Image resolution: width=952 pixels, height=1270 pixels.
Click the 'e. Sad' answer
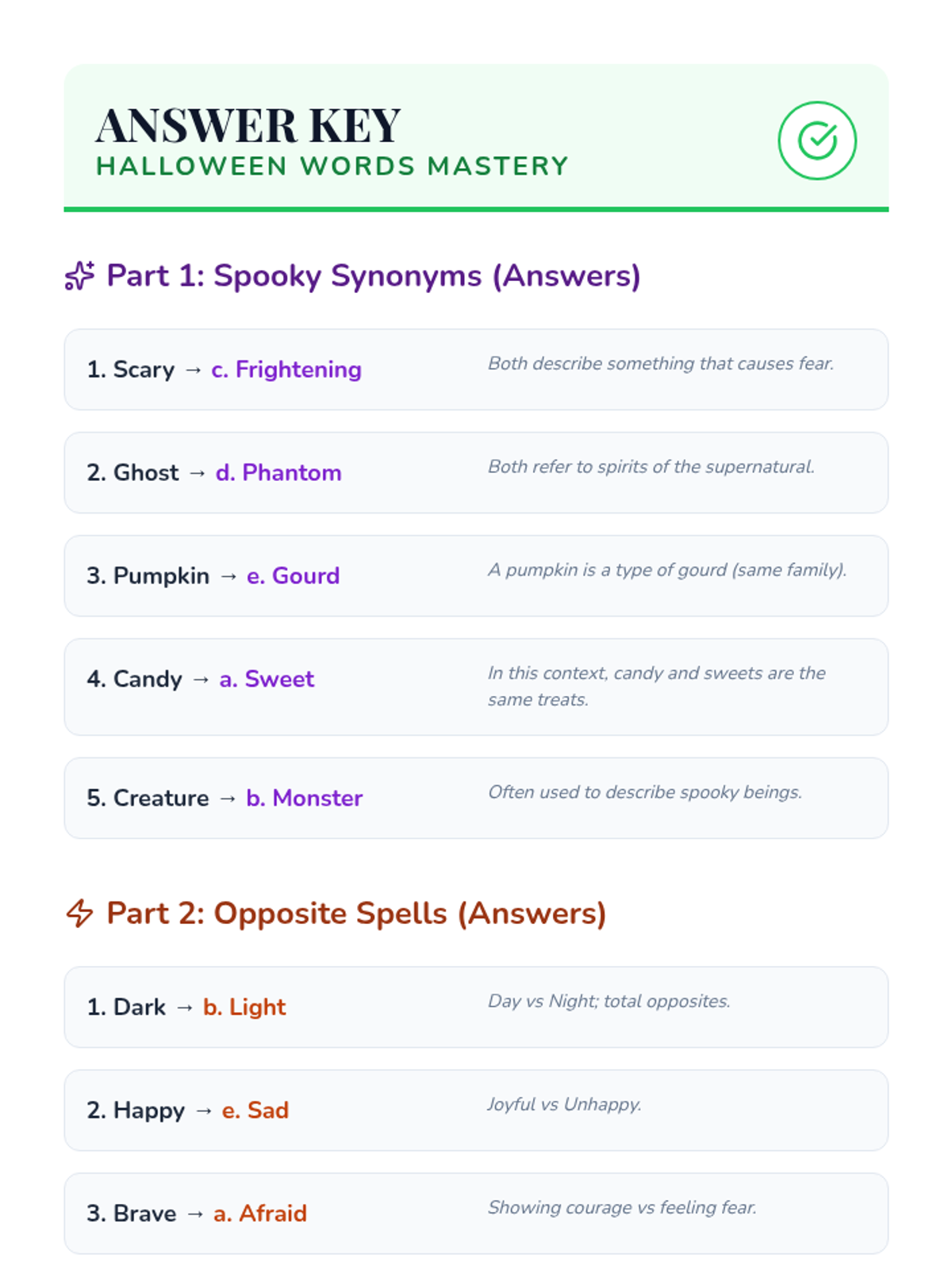(255, 1110)
